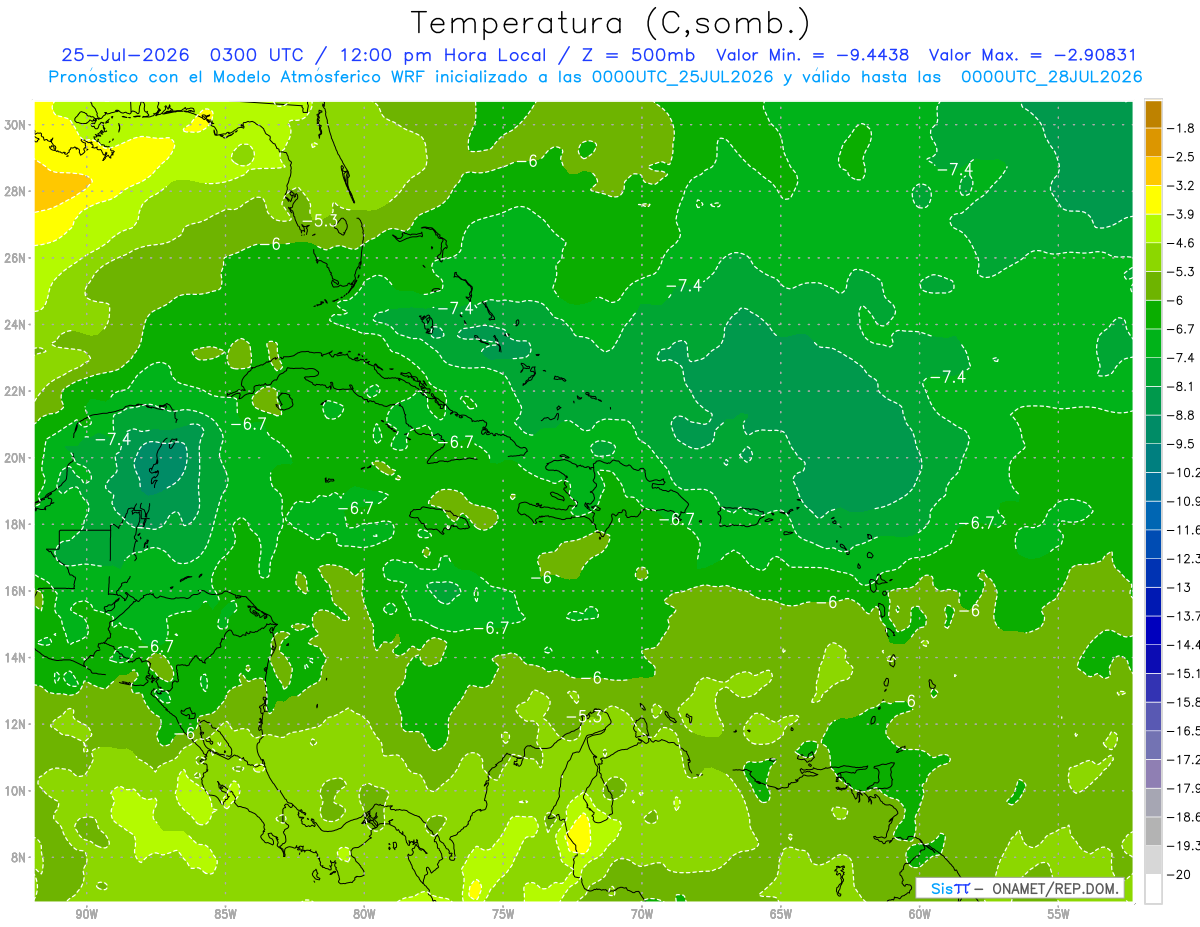The image size is (1200, 927).
Task: Click the -13 colorbar label
Action: pyautogui.click(x=1177, y=587)
